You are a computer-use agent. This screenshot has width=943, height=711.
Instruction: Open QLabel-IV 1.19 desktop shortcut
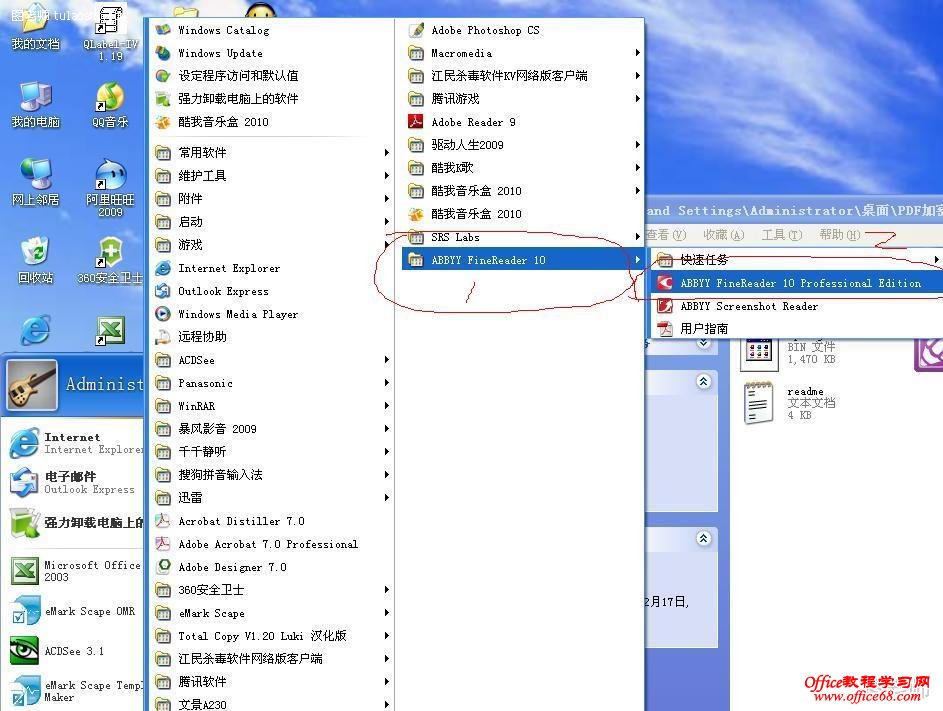[110, 33]
